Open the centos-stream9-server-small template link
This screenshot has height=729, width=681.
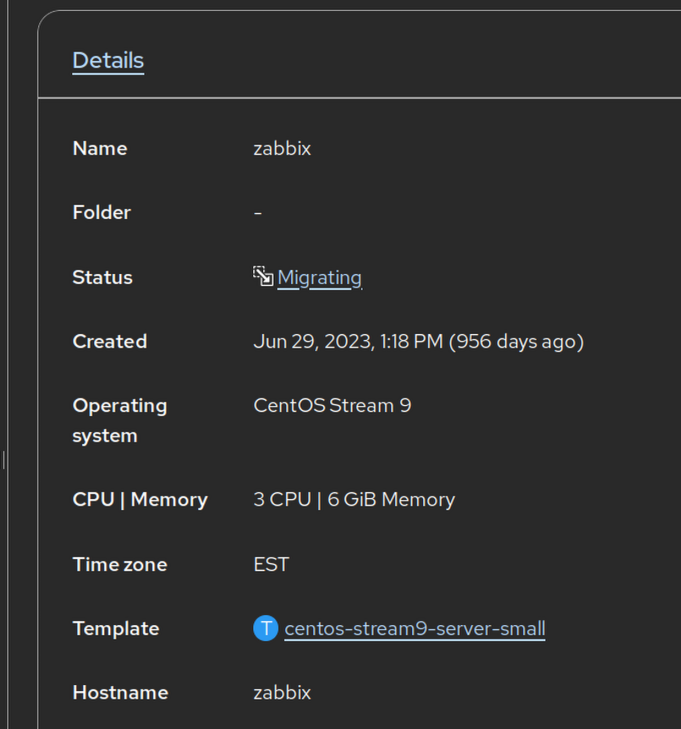pos(415,628)
